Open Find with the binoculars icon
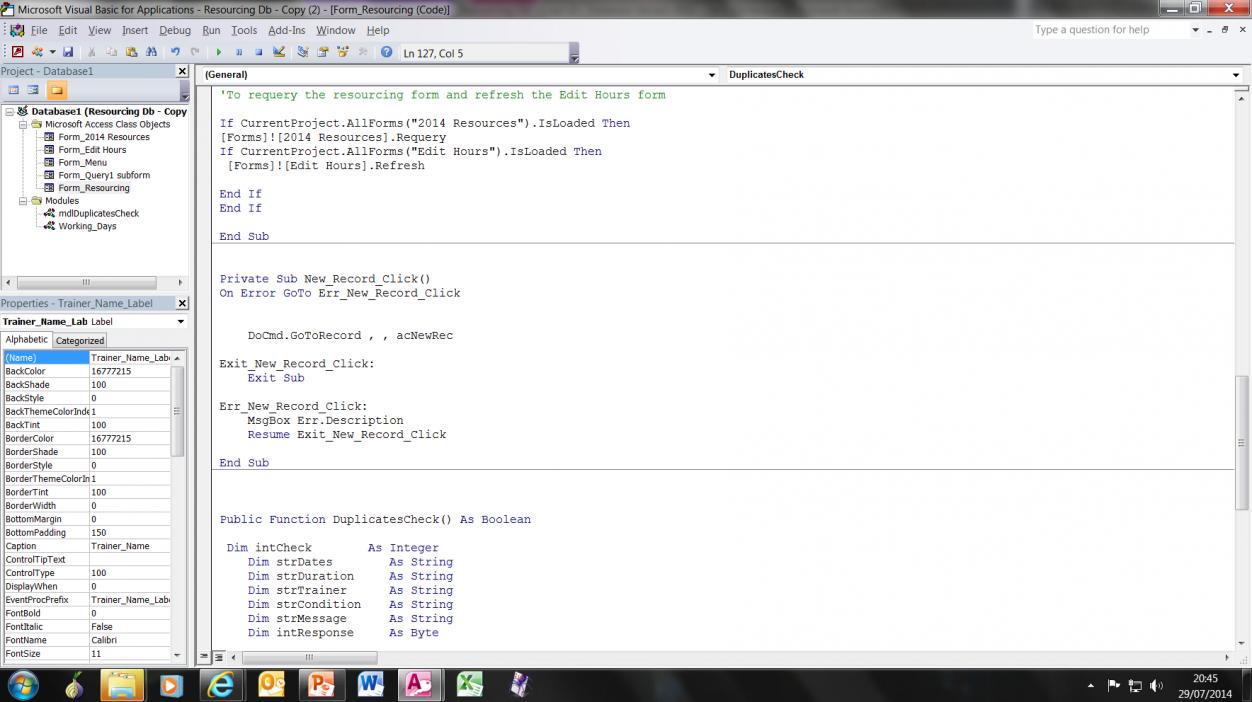The width and height of the screenshot is (1252, 702). pyautogui.click(x=151, y=52)
